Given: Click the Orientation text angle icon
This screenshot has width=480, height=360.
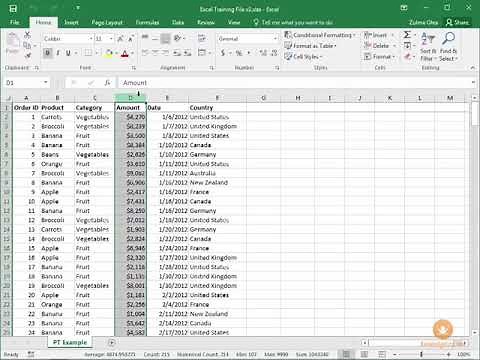Looking at the screenshot, I should pos(178,38).
